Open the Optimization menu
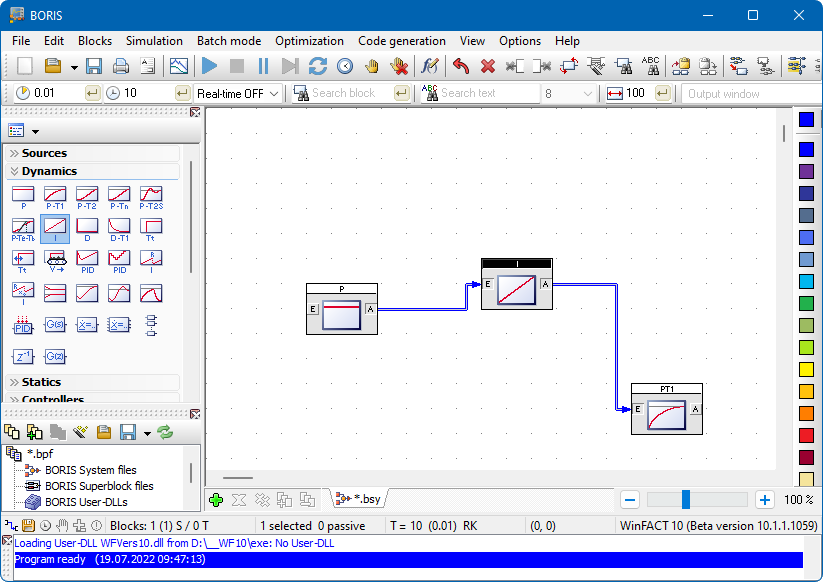The image size is (823, 582). (x=309, y=41)
